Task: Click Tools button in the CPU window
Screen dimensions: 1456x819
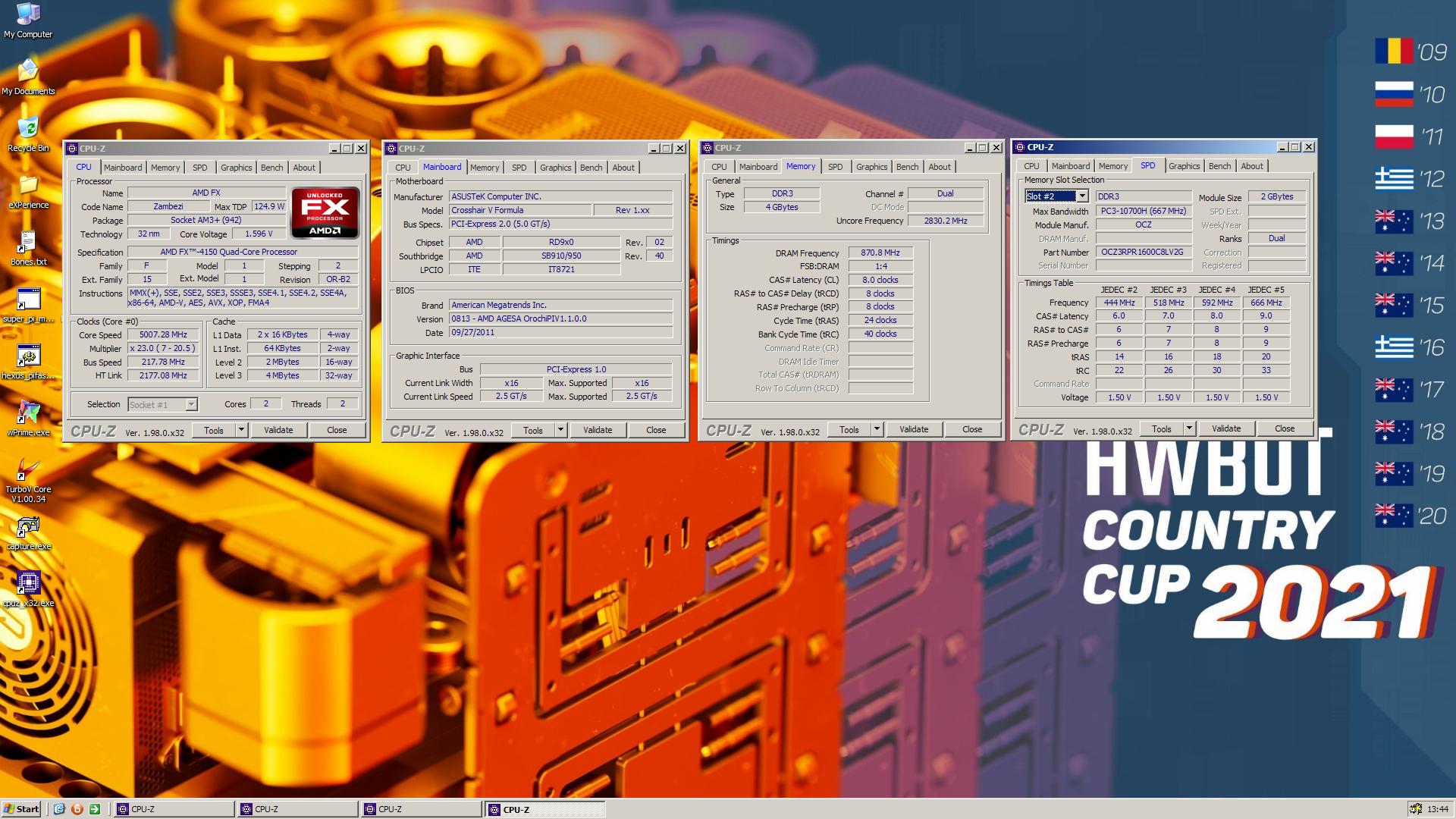Action: click(x=214, y=430)
